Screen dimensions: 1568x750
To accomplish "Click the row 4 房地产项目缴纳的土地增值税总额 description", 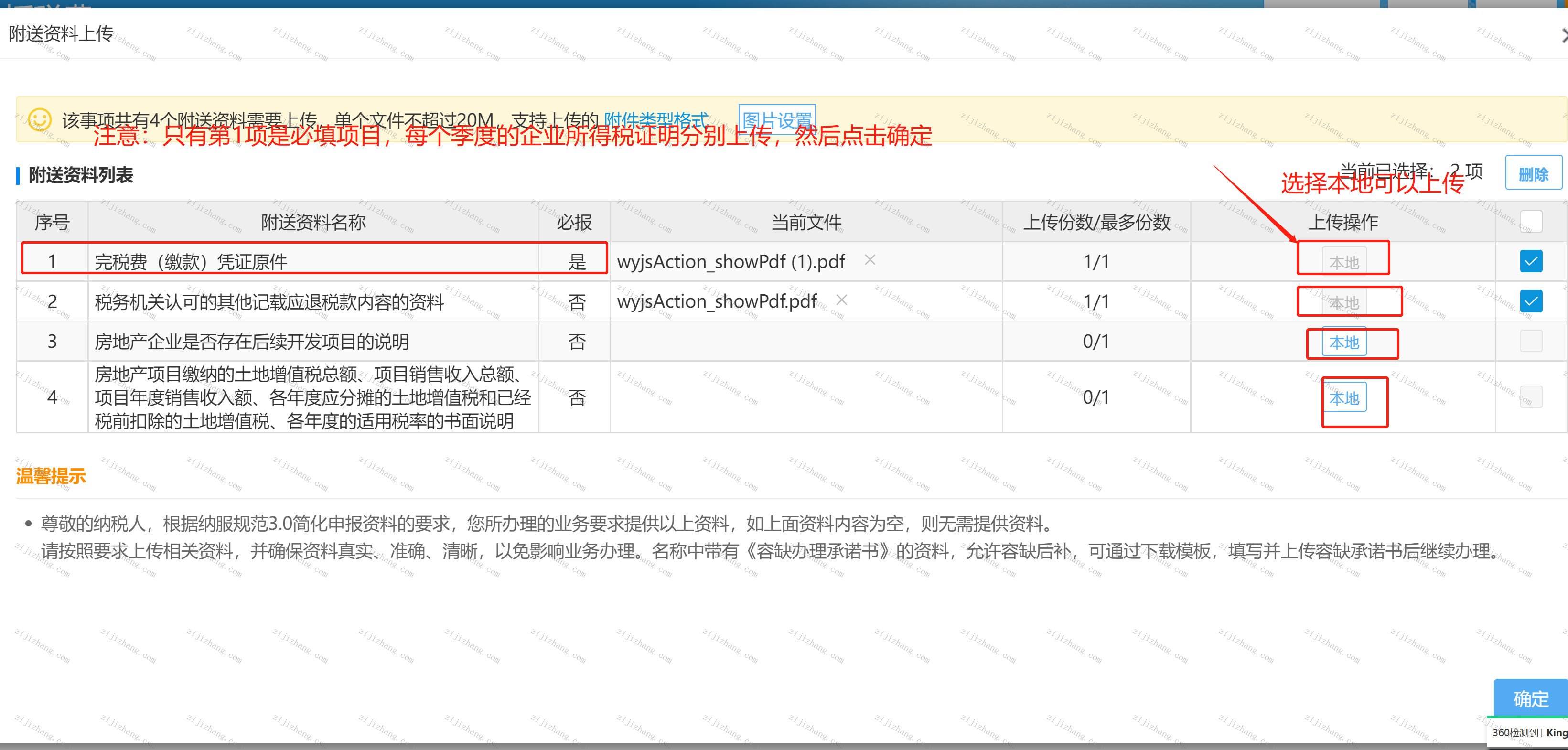I will [312, 397].
